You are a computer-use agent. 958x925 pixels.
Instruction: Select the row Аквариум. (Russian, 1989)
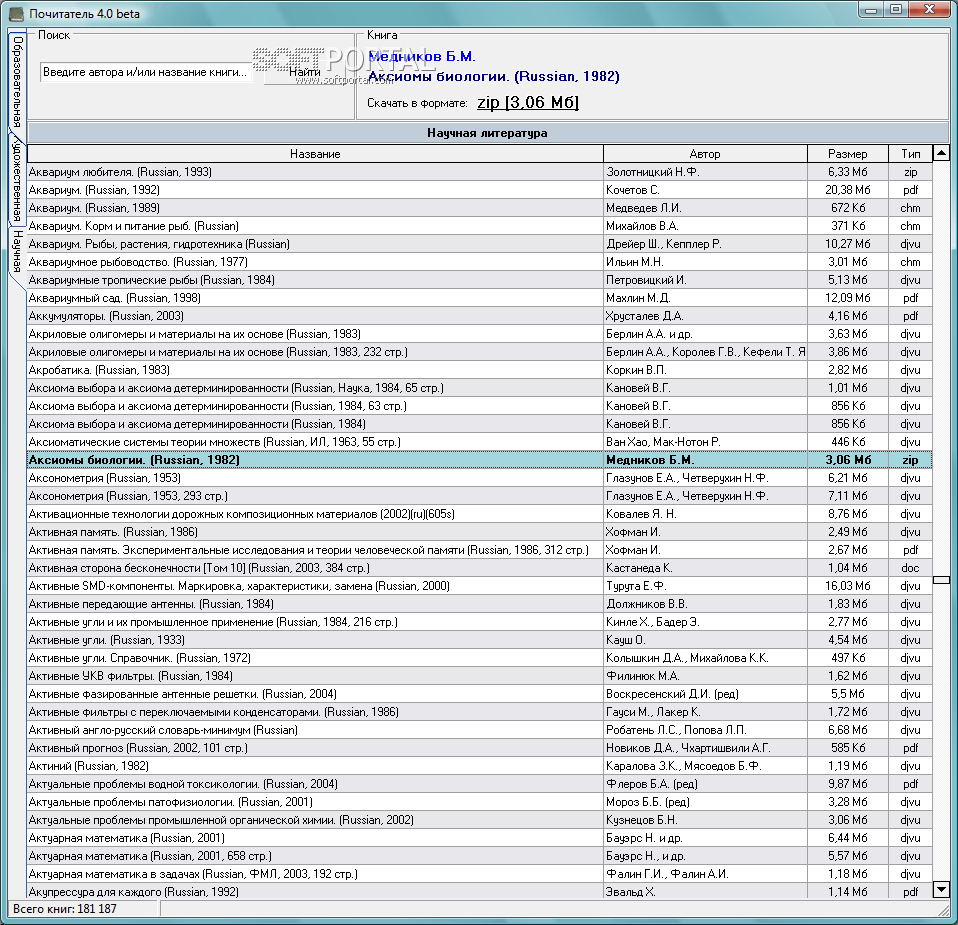[480, 208]
